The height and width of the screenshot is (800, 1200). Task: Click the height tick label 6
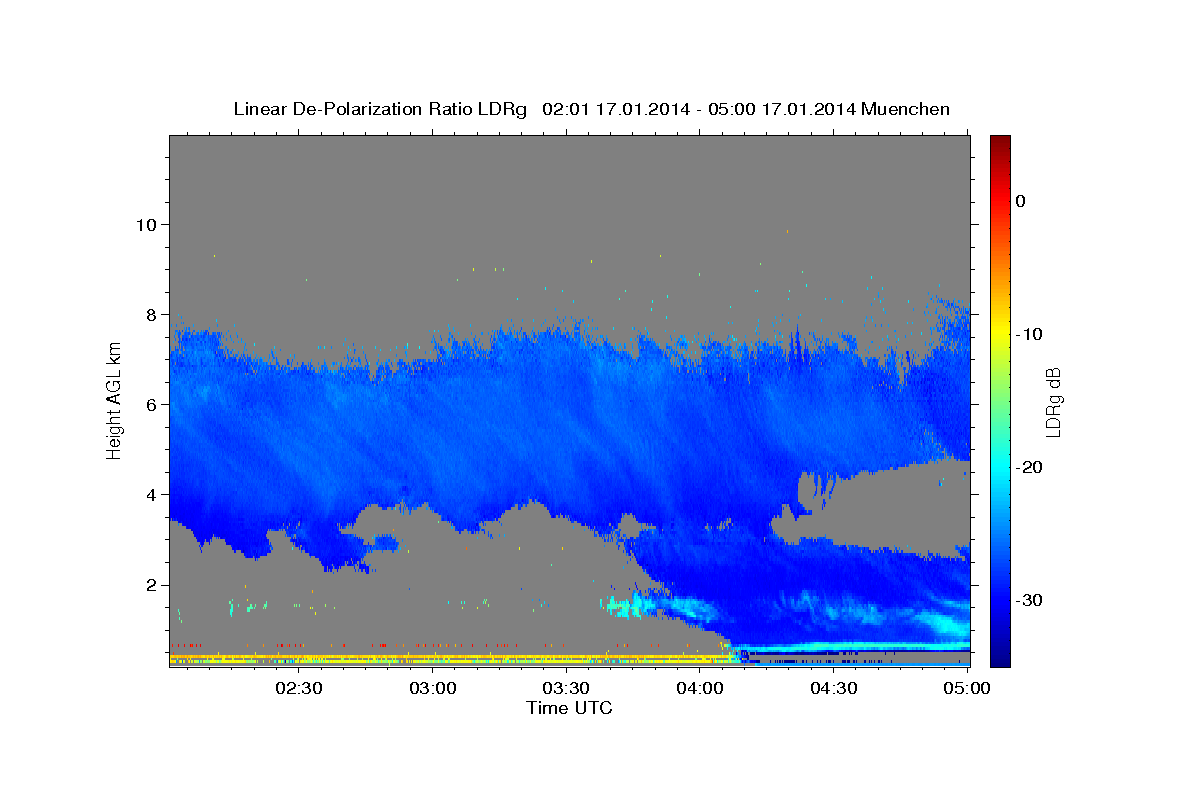coord(152,404)
